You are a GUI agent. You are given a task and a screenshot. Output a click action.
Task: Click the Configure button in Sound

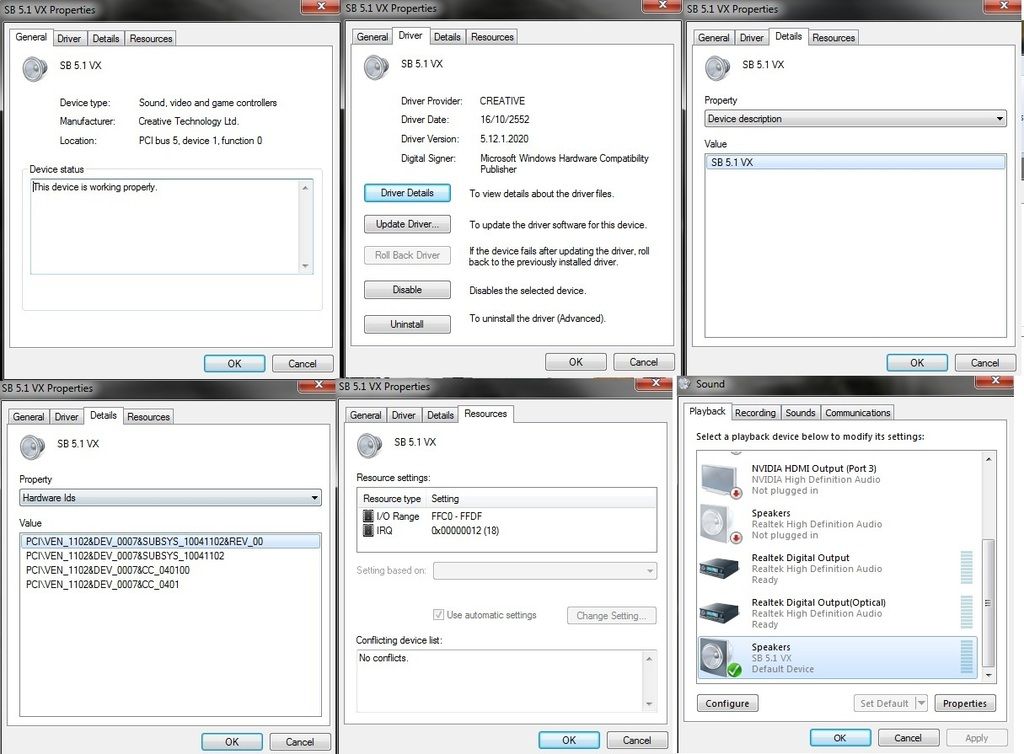[x=727, y=703]
